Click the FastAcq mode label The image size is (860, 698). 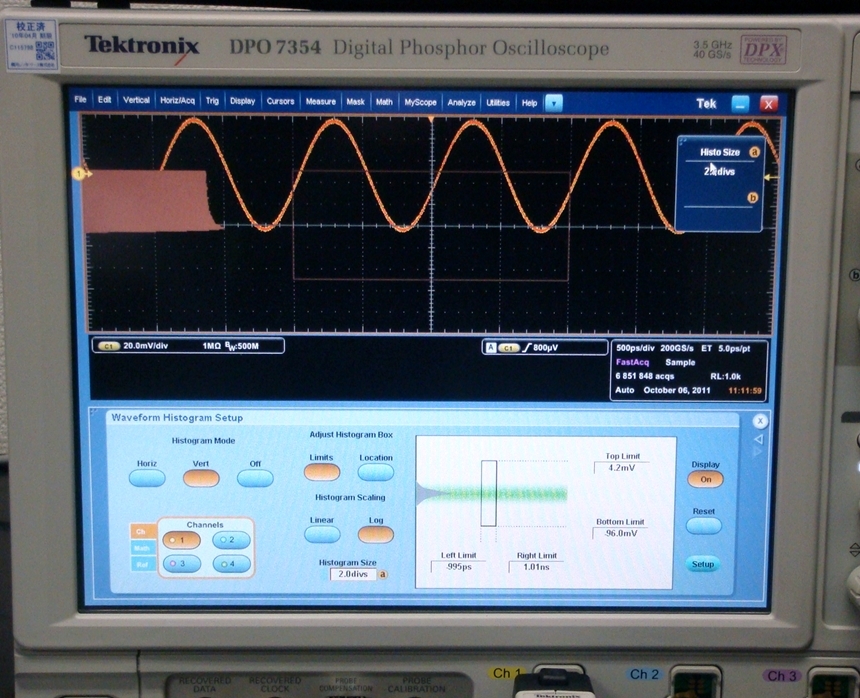pyautogui.click(x=632, y=362)
